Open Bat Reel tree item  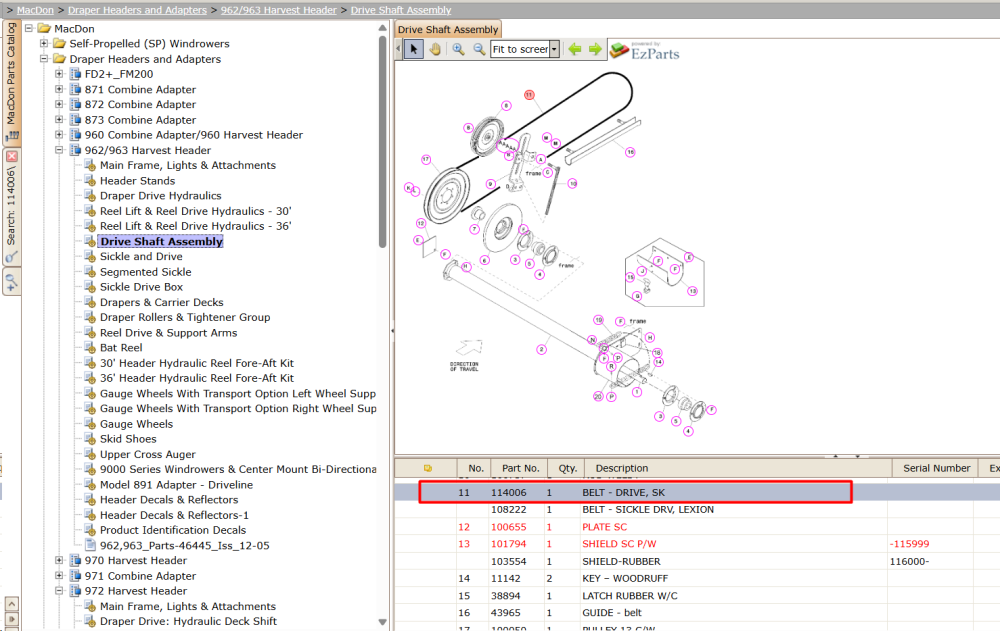pos(121,348)
